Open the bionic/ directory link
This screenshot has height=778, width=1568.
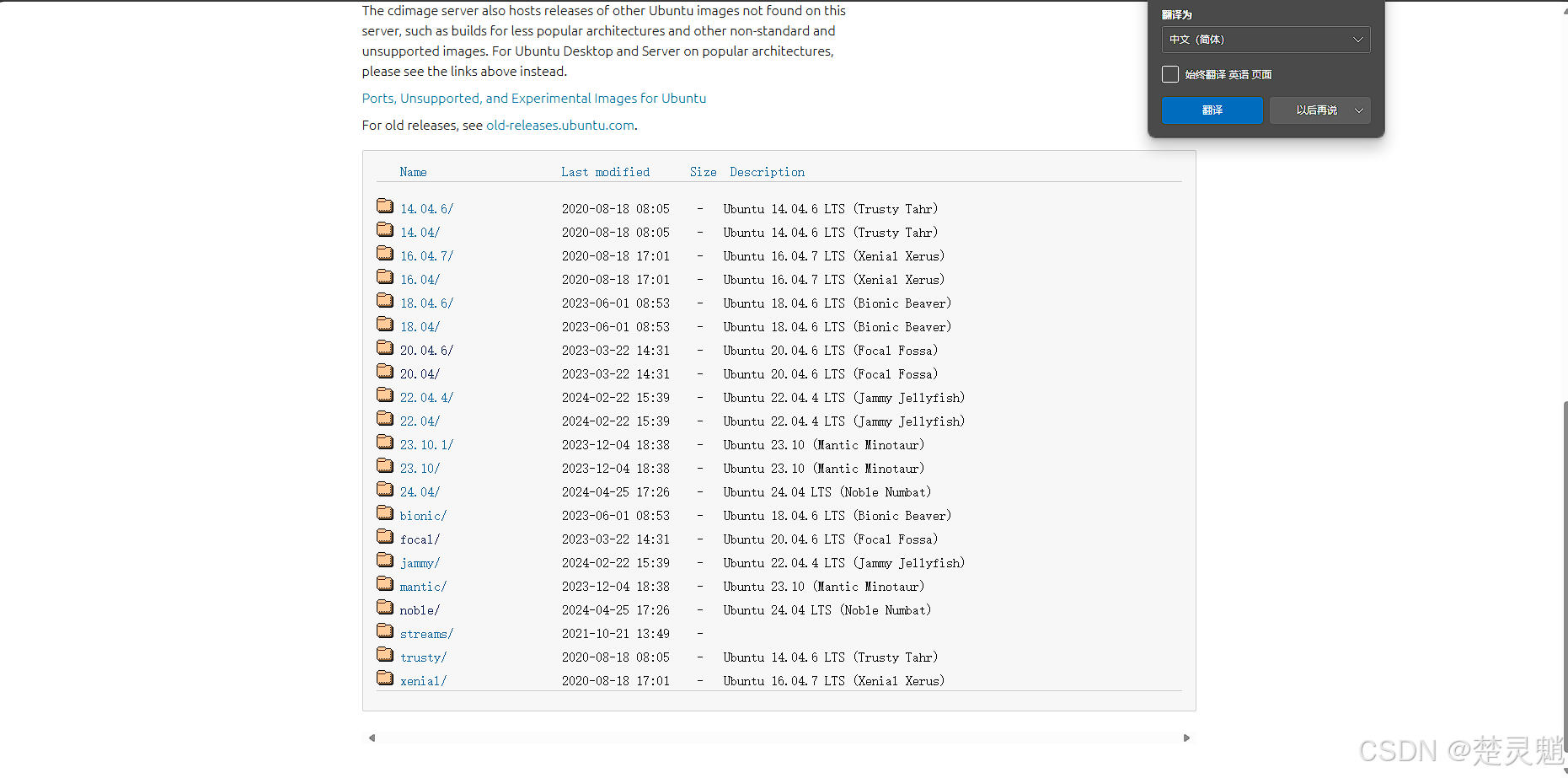[x=423, y=516]
